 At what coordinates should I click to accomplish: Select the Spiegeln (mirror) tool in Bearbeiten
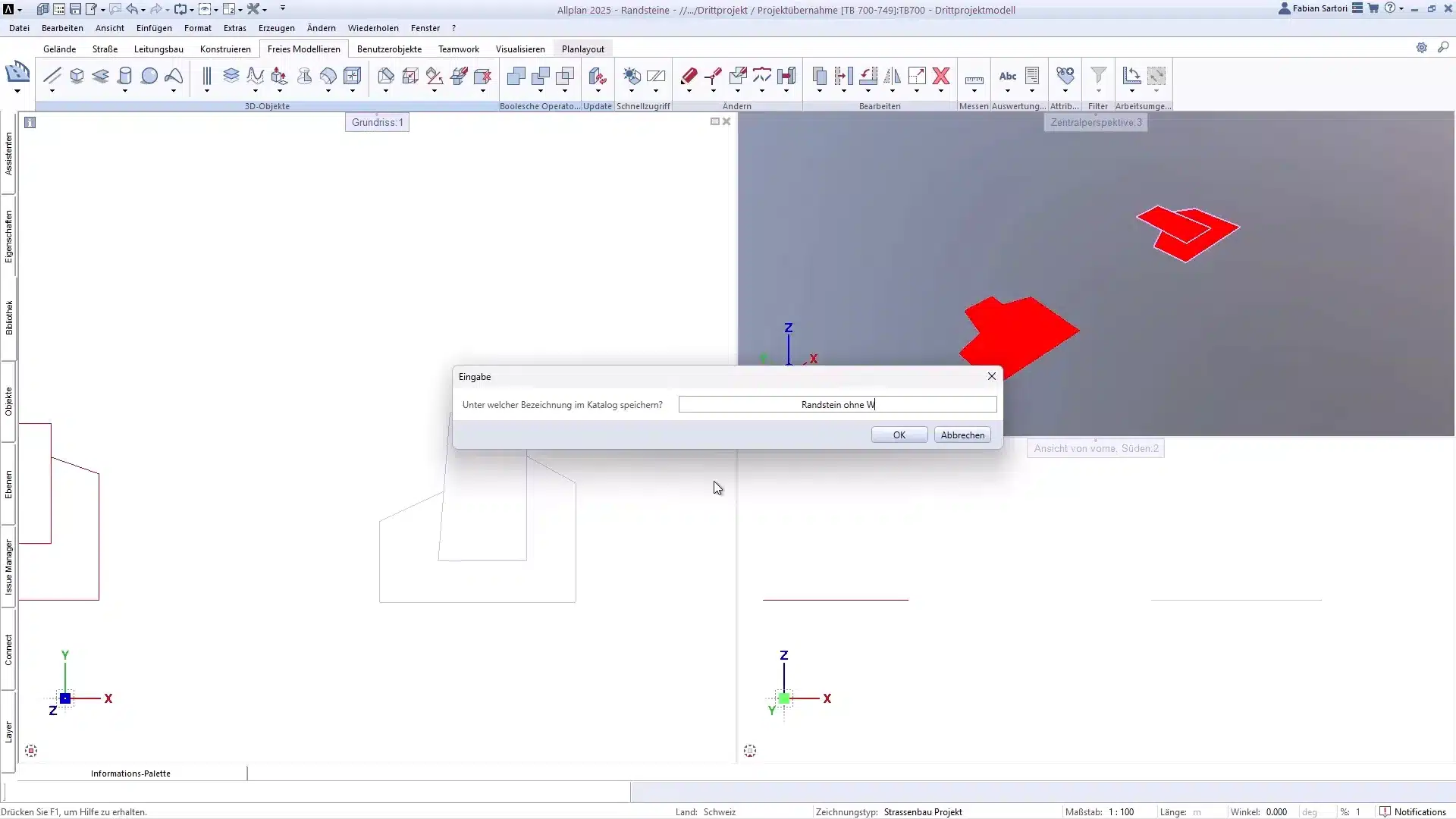[892, 77]
